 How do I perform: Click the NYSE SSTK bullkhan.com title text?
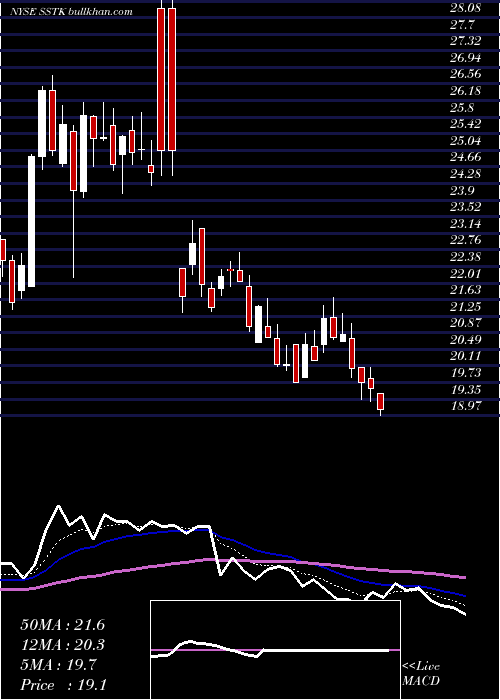coord(71,11)
